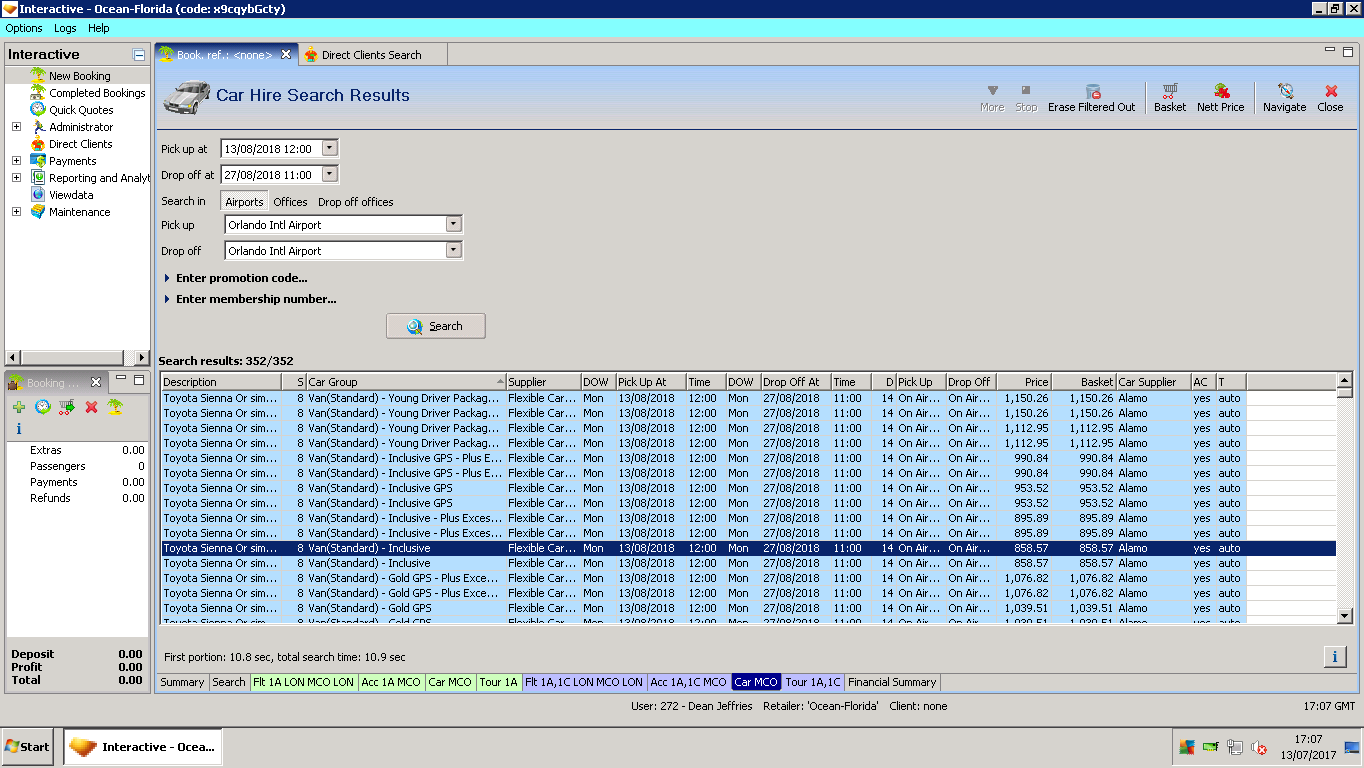Expand Enter promotion code section
The image size is (1364, 768).
(x=240, y=278)
